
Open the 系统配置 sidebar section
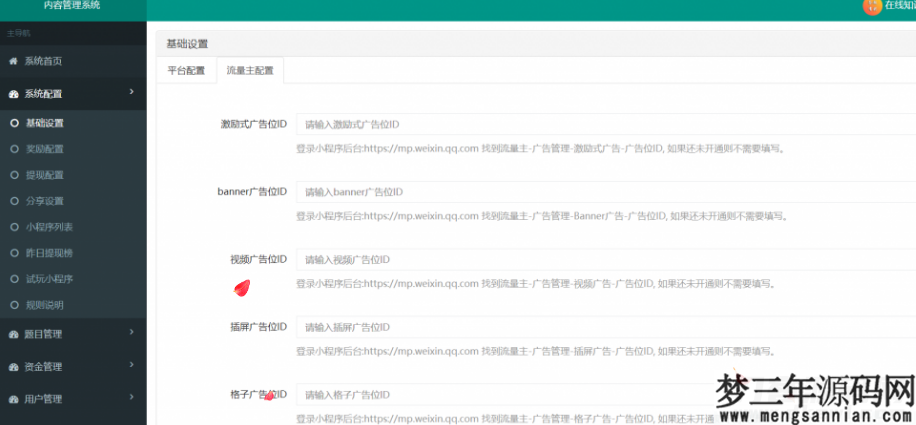(x=73, y=94)
